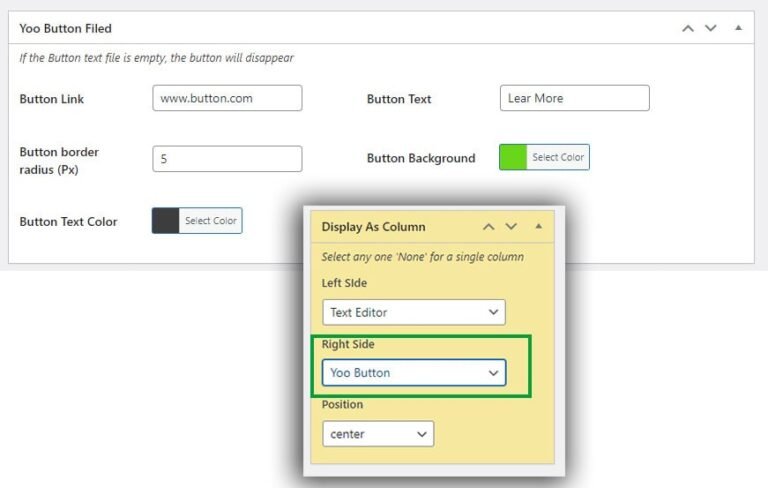Image resolution: width=768 pixels, height=488 pixels.
Task: Open Select Color for Button Text Color
Action: [x=211, y=220]
